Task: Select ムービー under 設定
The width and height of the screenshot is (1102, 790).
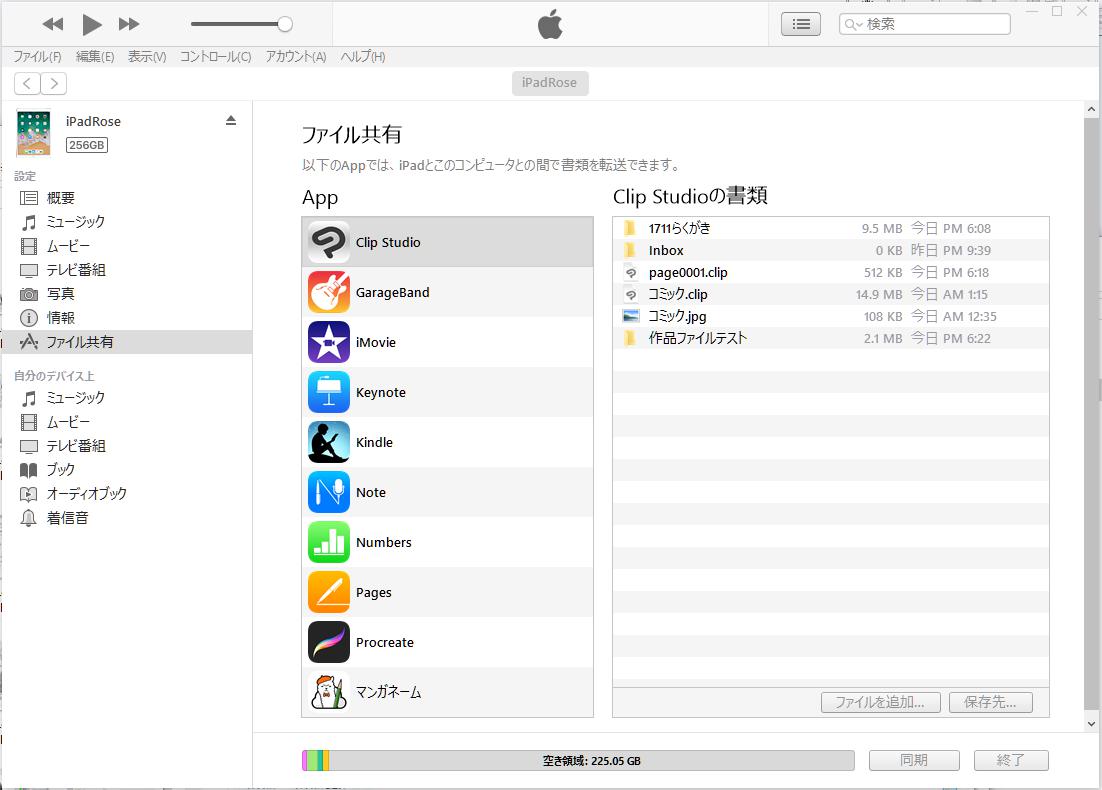Action: [x=127, y=246]
